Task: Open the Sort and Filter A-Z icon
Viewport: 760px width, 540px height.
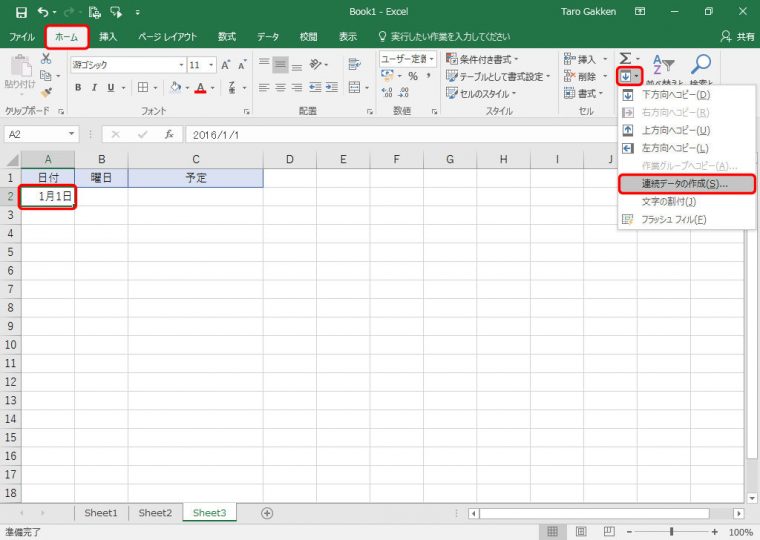Action: point(663,64)
